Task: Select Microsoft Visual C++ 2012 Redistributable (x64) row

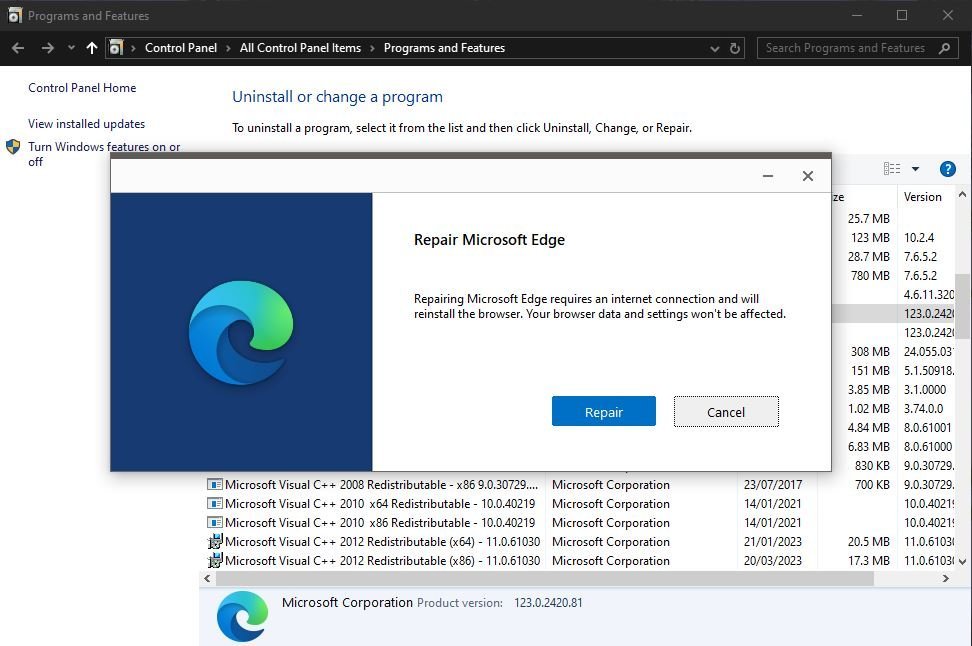Action: (x=579, y=542)
